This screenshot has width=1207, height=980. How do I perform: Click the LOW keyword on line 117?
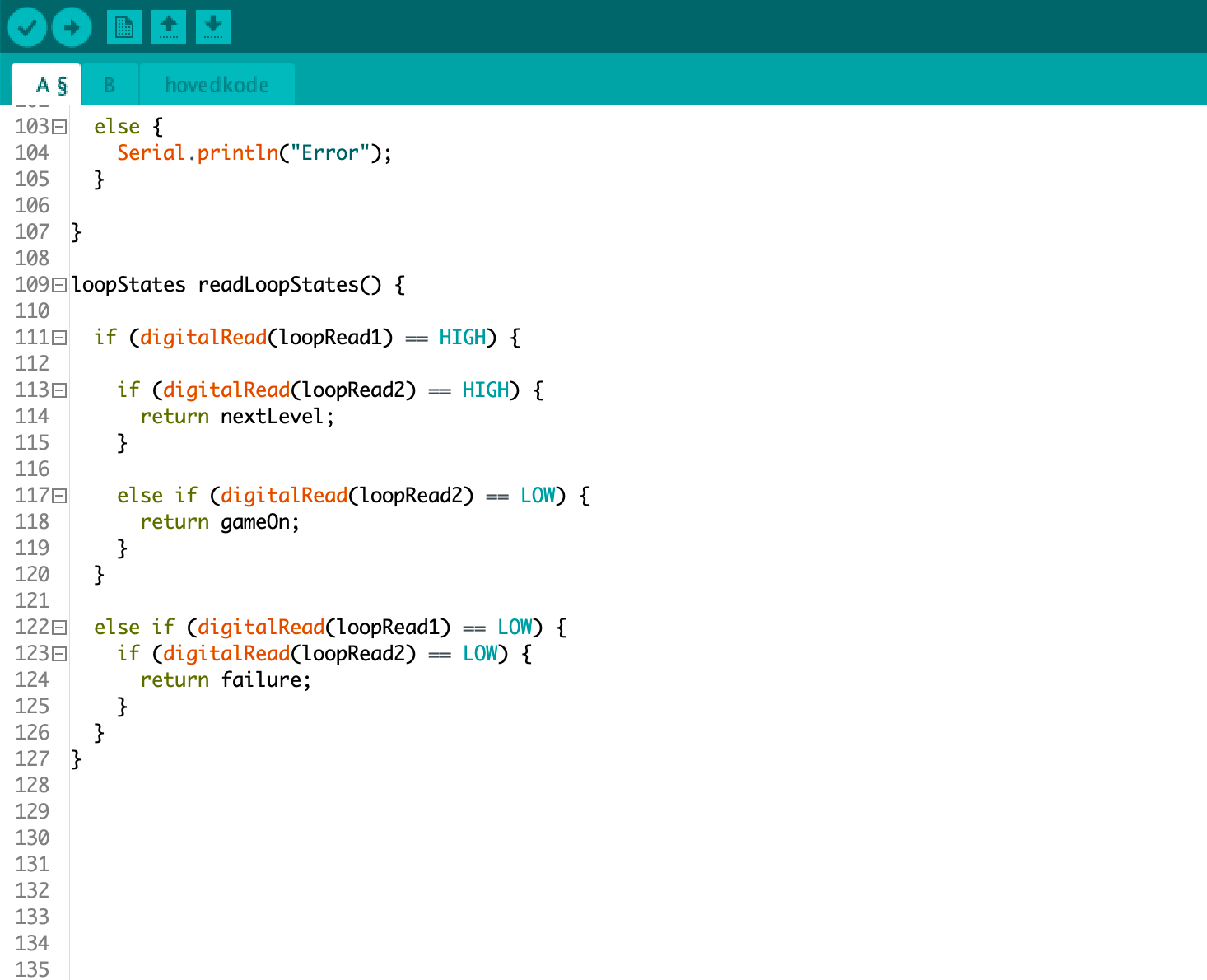(x=538, y=496)
